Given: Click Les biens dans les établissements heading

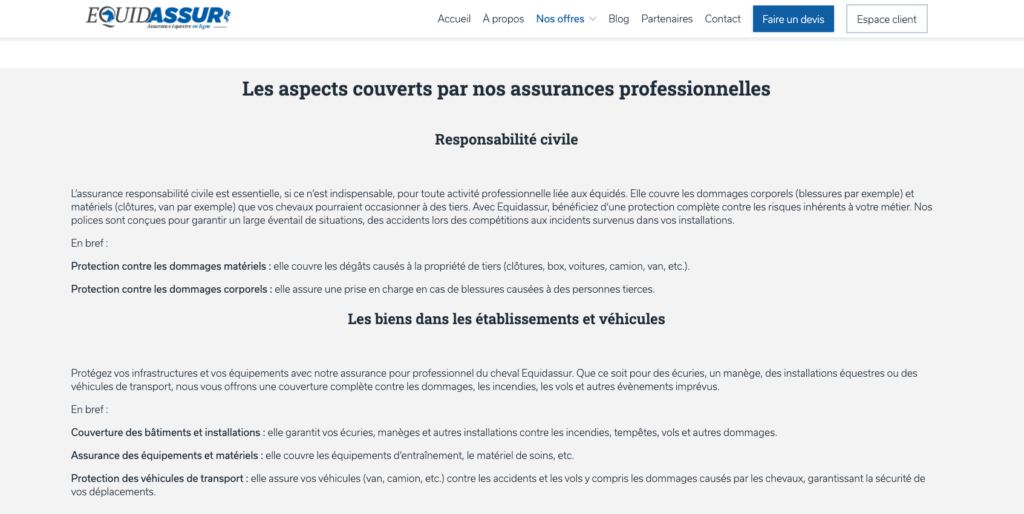Looking at the screenshot, I should click(x=506, y=319).
